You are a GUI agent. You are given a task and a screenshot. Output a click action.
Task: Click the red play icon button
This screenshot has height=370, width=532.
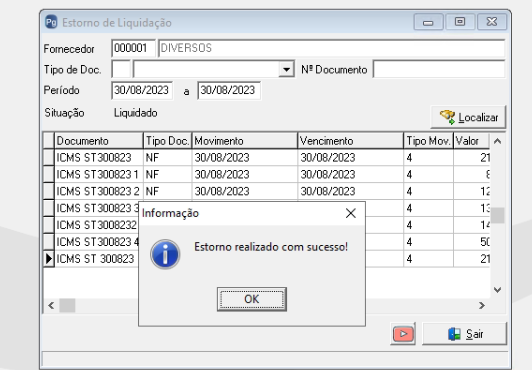point(403,334)
